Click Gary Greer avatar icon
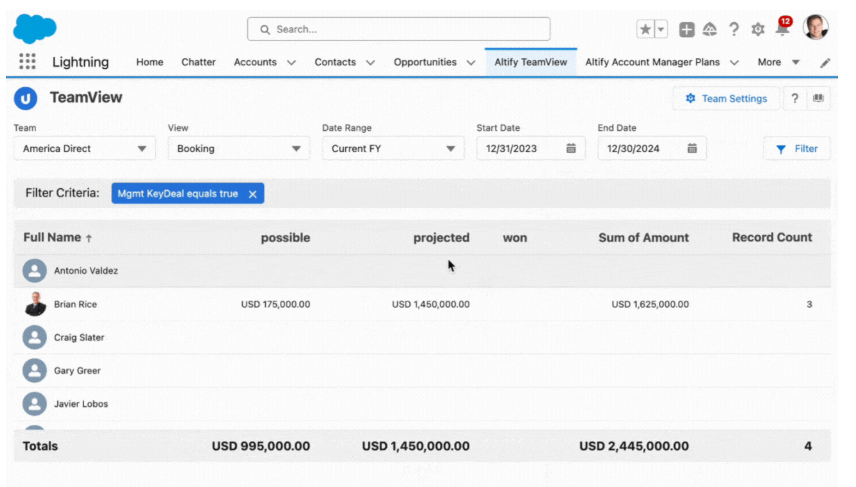The image size is (856, 487). [x=34, y=371]
